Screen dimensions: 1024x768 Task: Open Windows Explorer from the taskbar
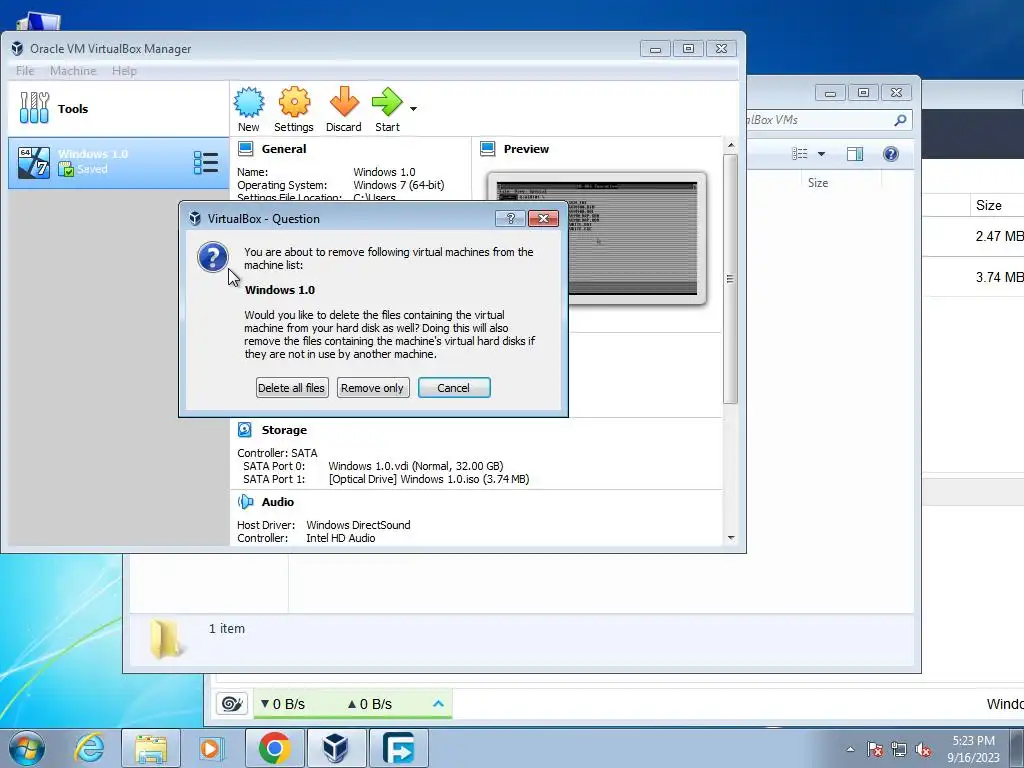[x=151, y=748]
